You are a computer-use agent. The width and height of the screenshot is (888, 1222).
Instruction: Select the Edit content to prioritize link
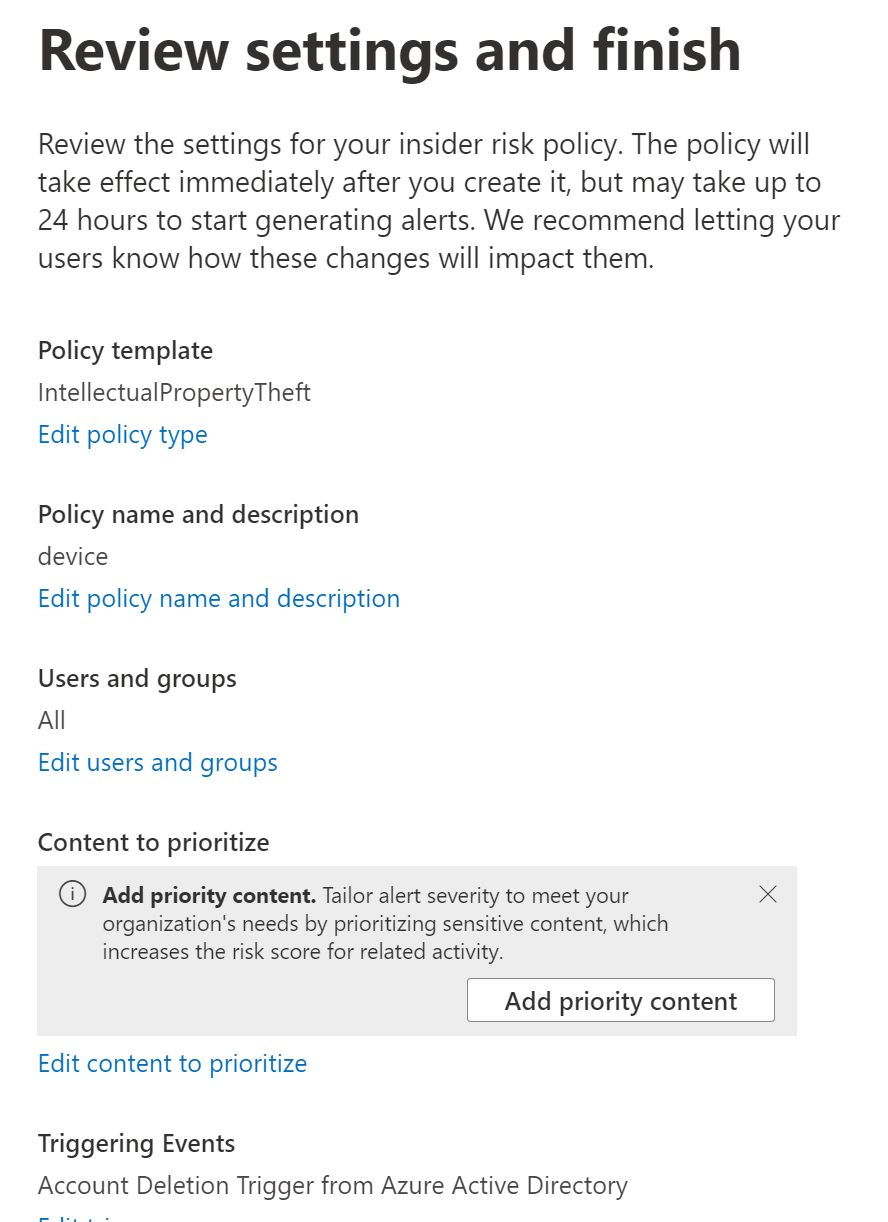click(x=172, y=1063)
